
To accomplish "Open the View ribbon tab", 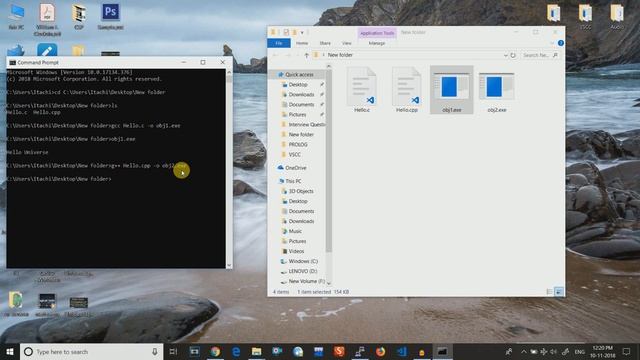I will point(347,43).
